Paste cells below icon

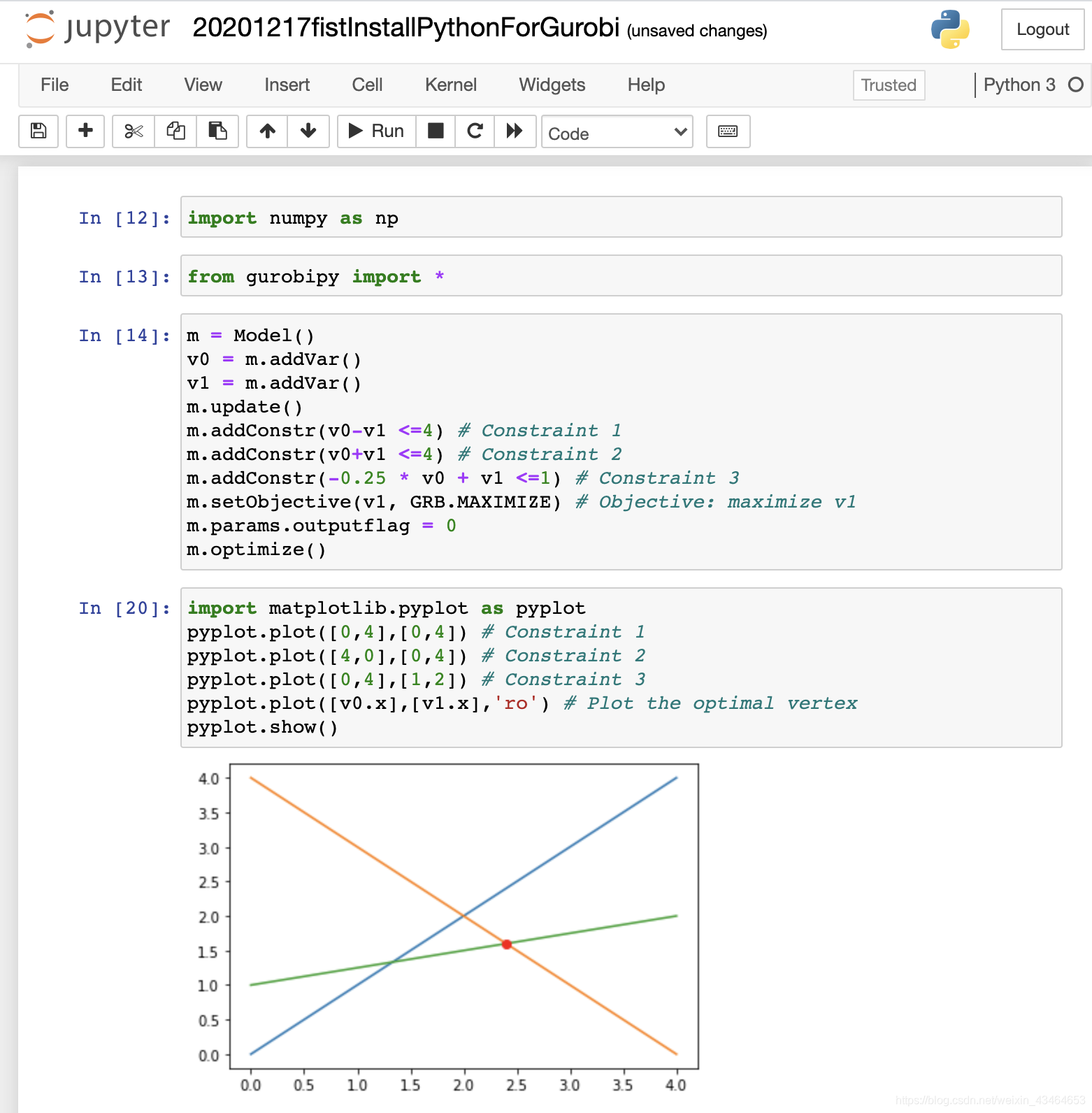click(217, 131)
